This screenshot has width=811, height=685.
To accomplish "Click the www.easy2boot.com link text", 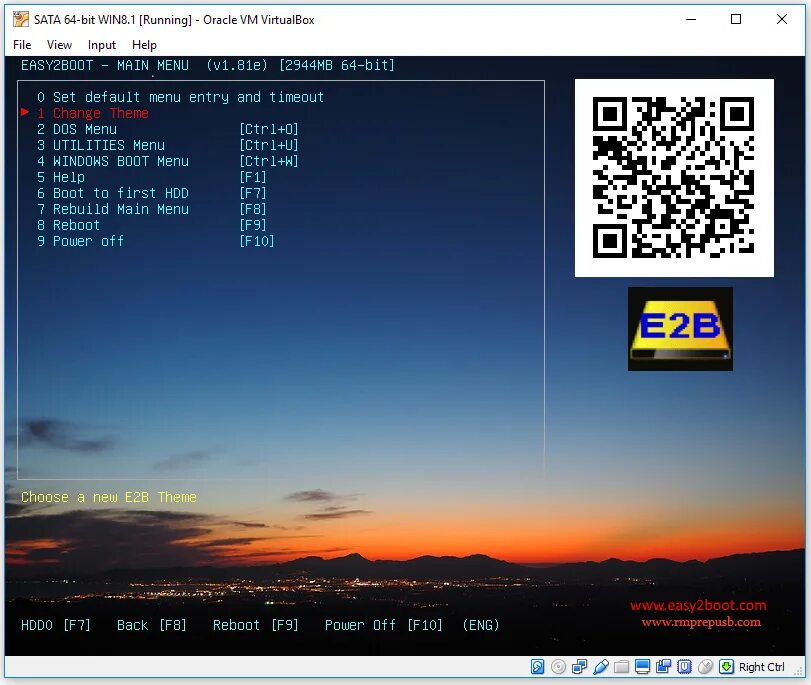I will pos(698,605).
